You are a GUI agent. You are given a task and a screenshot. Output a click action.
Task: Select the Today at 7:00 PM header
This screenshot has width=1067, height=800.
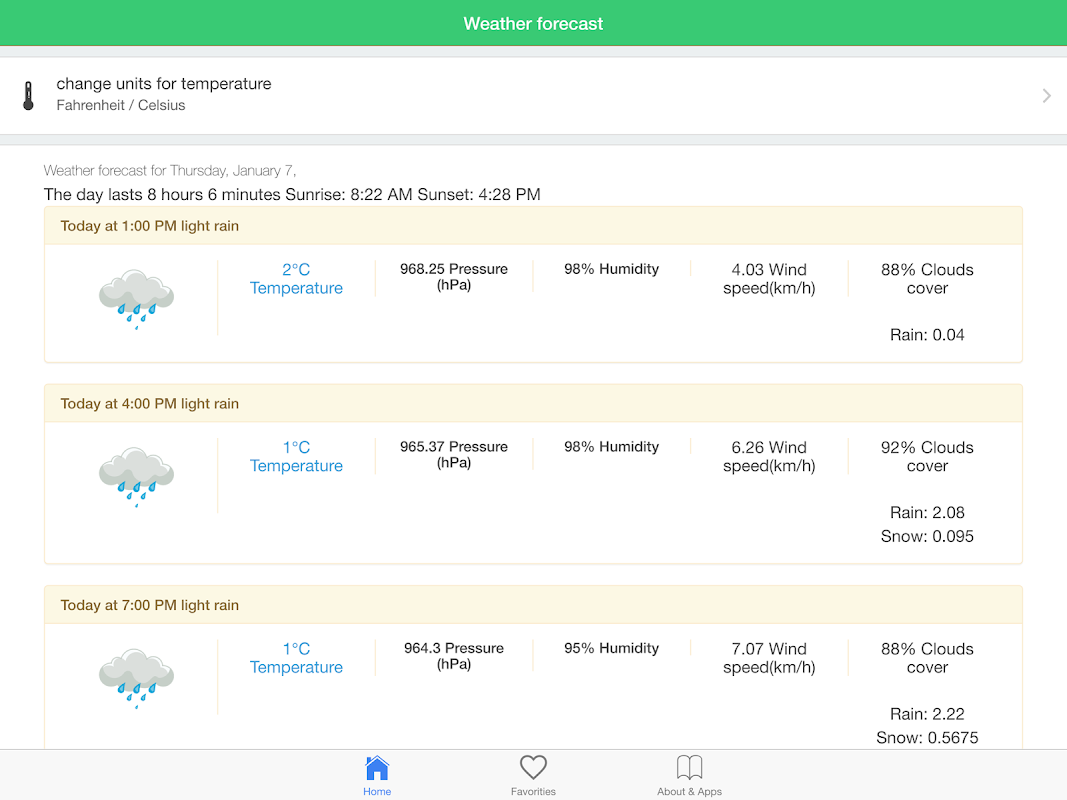point(150,605)
